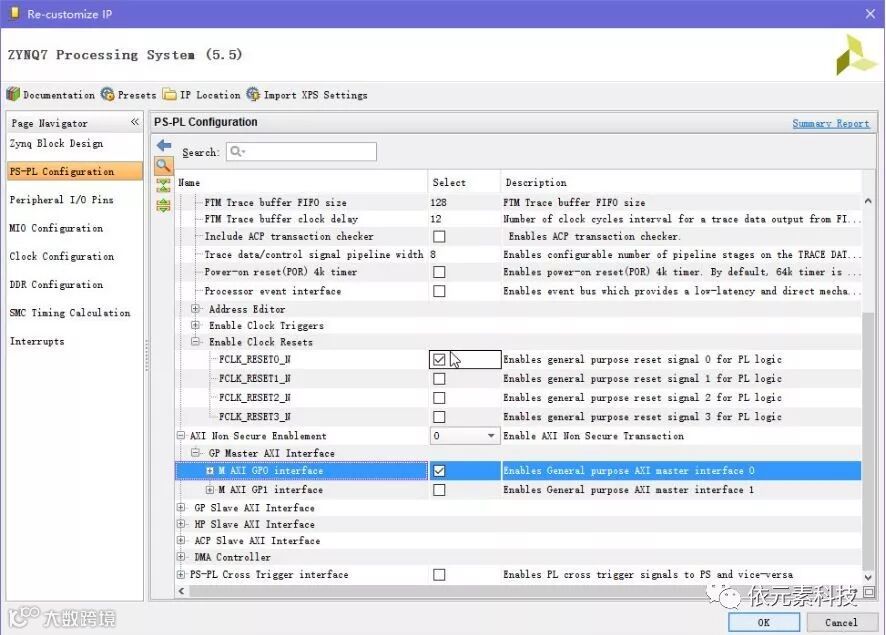The width and height of the screenshot is (886, 635).
Task: Expand the DMA Controller node
Action: tap(181, 556)
